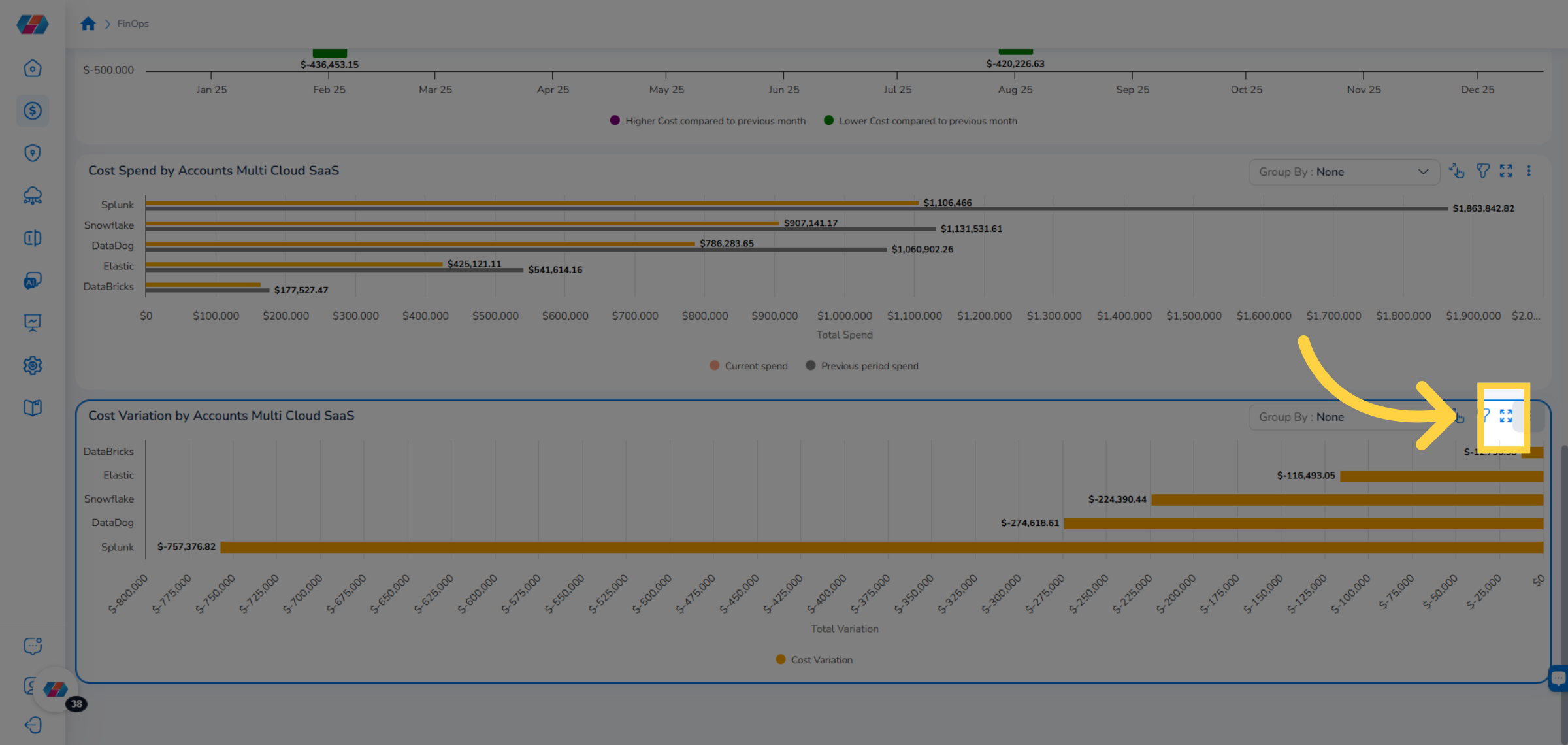Toggle Previous period spend legend series
Image resolution: width=1568 pixels, height=745 pixels.
pyautogui.click(x=862, y=366)
